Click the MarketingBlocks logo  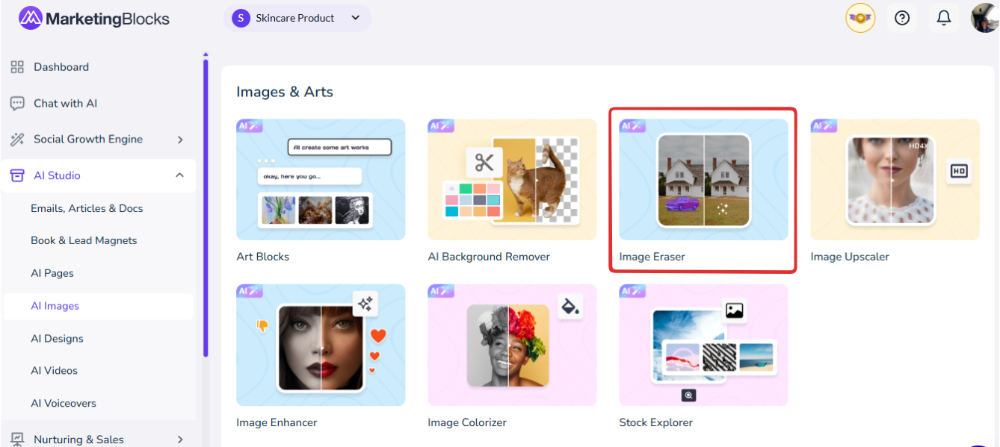point(94,18)
